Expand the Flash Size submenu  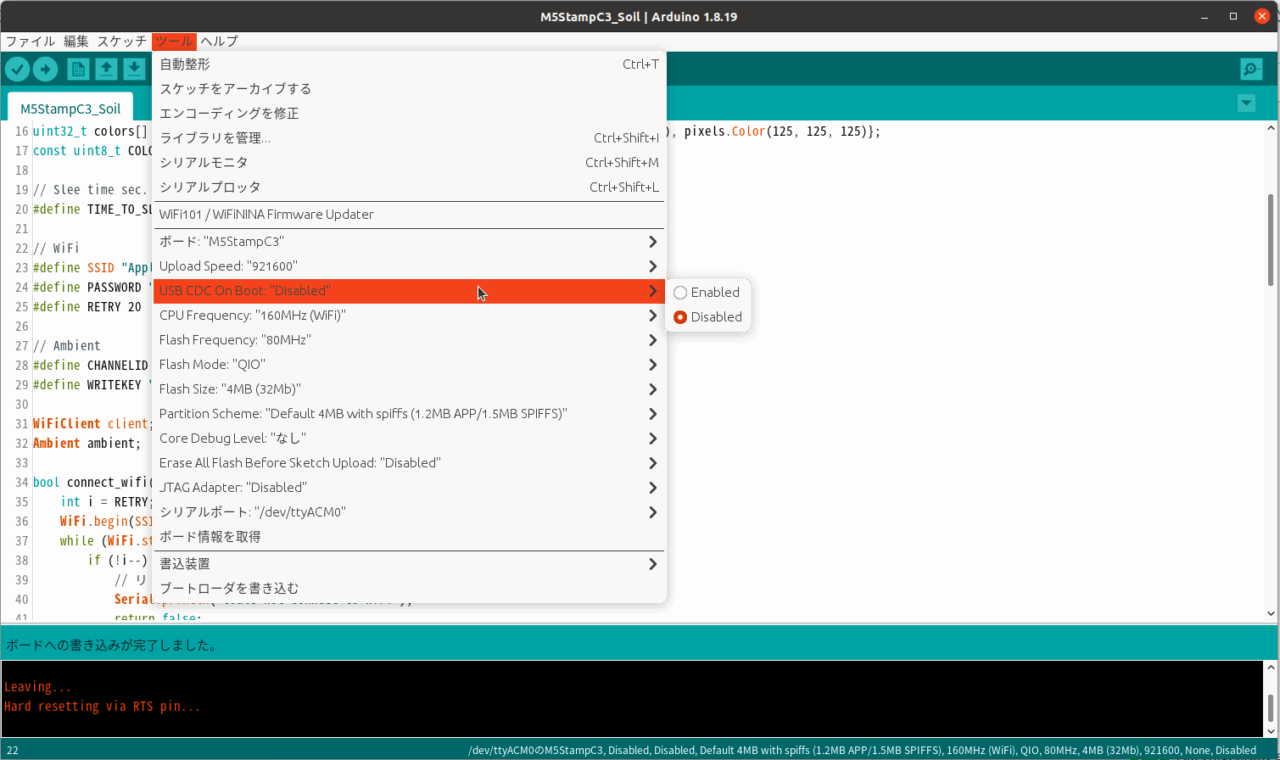click(409, 389)
